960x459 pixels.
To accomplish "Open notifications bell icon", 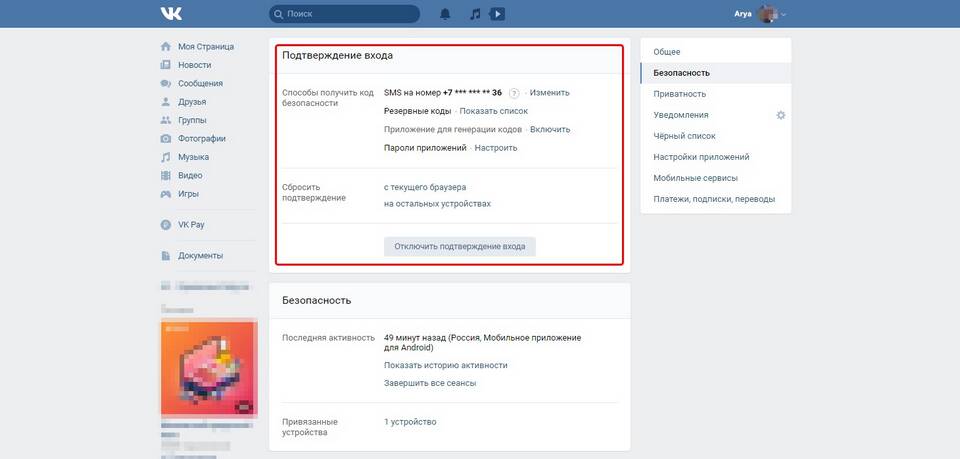I will click(x=445, y=13).
